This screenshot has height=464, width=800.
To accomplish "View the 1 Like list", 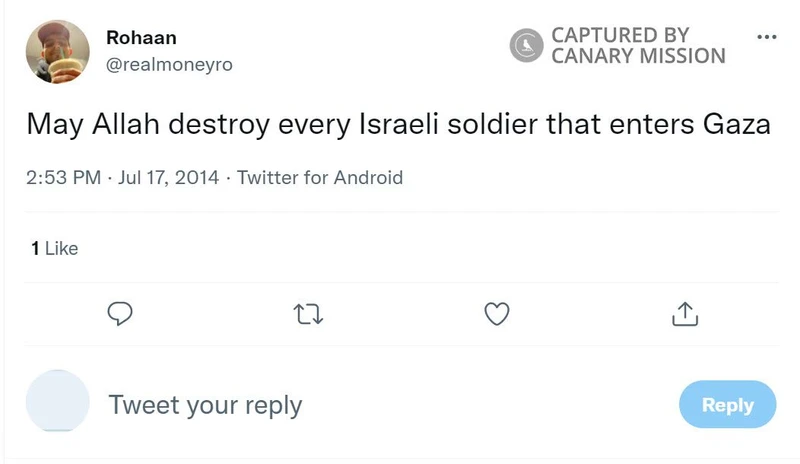I will (x=54, y=248).
